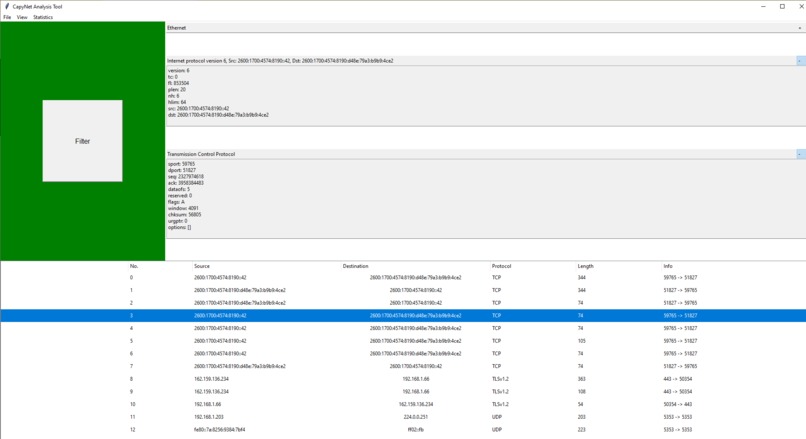Expand the Ethernet section
The height and width of the screenshot is (439, 806).
pyautogui.click(x=799, y=28)
